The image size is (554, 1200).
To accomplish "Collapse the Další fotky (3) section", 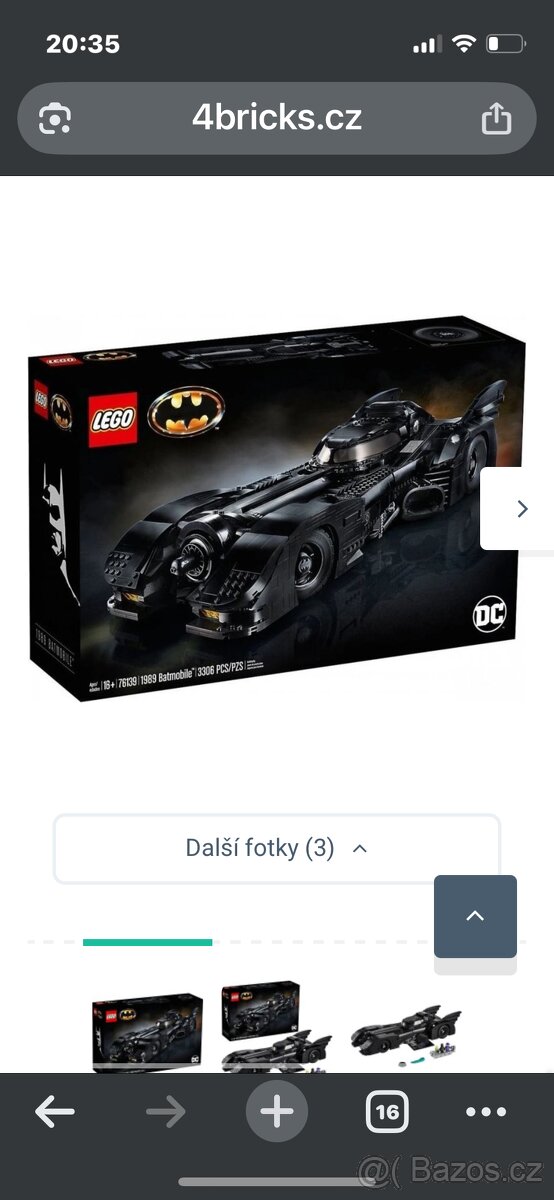I will pyautogui.click(x=277, y=849).
